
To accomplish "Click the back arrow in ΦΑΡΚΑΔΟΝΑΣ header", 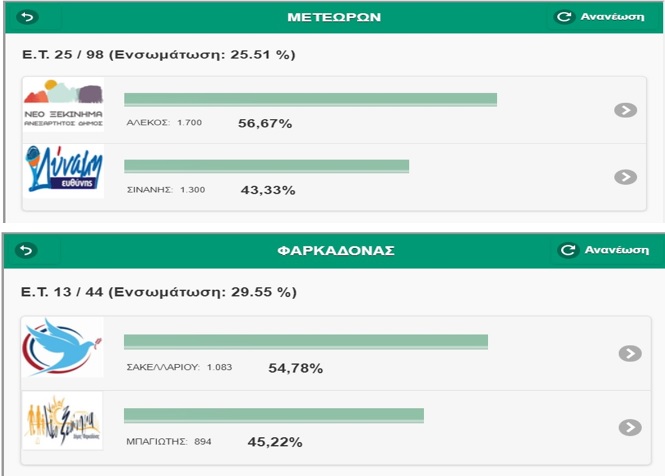I will click(x=26, y=250).
